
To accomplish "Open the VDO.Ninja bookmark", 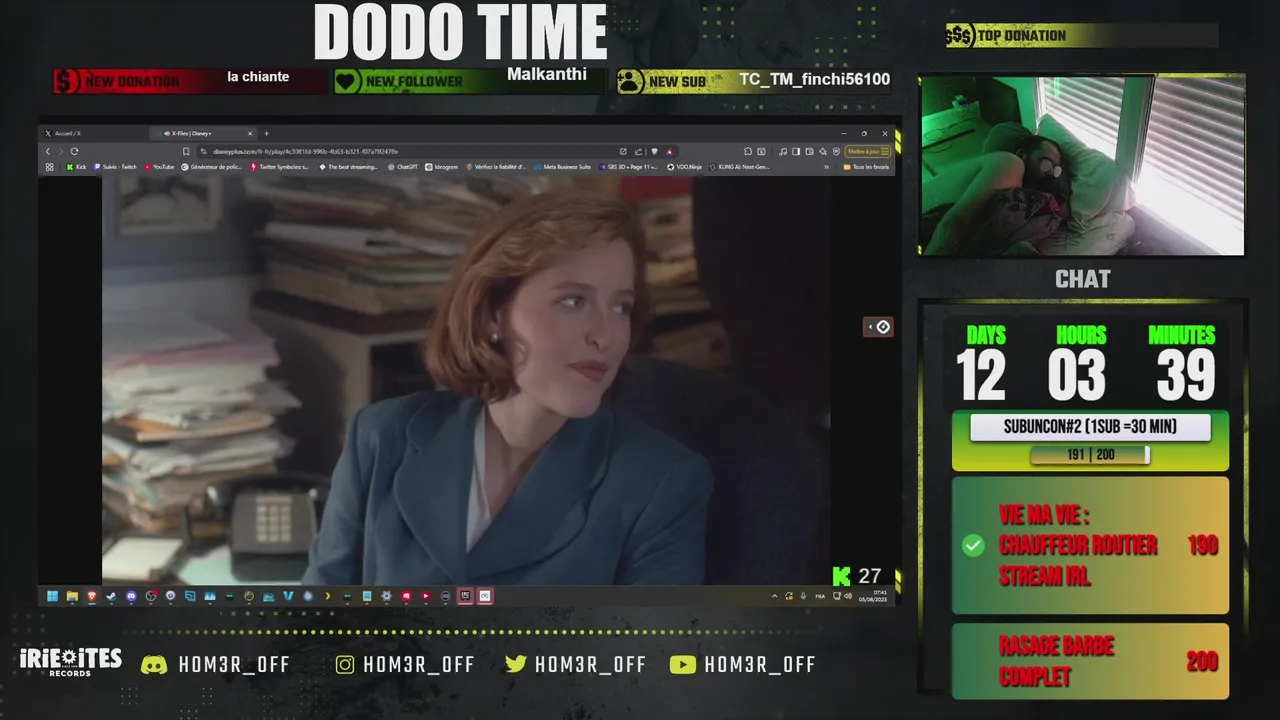I will (x=684, y=167).
